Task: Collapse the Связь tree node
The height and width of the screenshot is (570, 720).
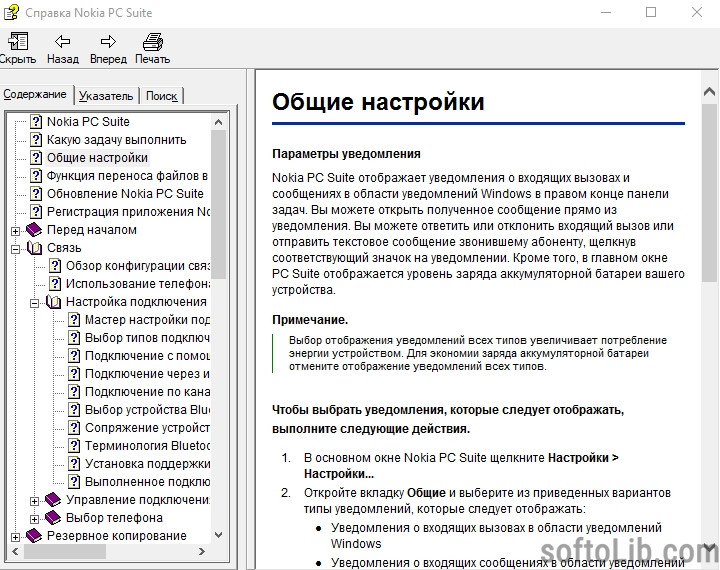Action: [15, 249]
